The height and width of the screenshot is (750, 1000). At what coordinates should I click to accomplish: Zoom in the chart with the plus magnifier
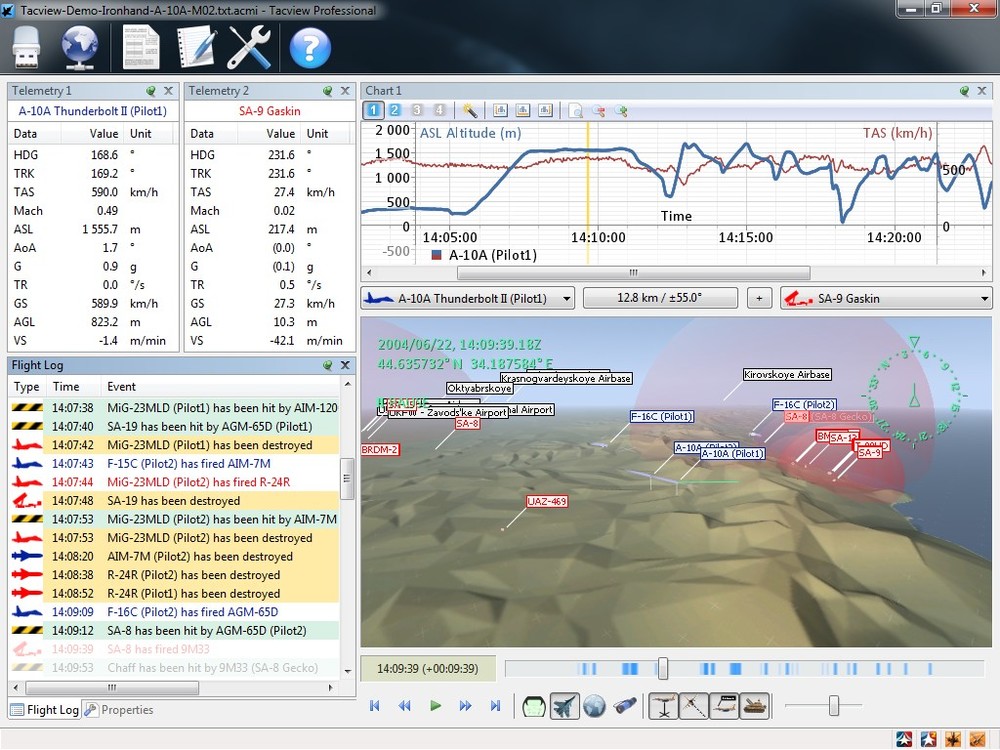[621, 111]
